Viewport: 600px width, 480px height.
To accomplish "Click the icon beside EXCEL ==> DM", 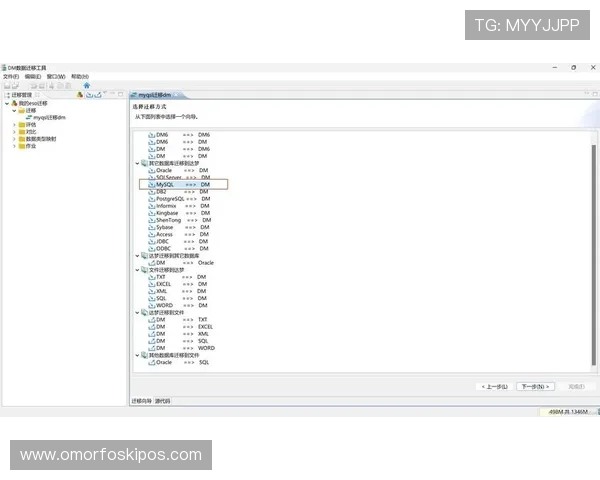I will click(x=152, y=284).
